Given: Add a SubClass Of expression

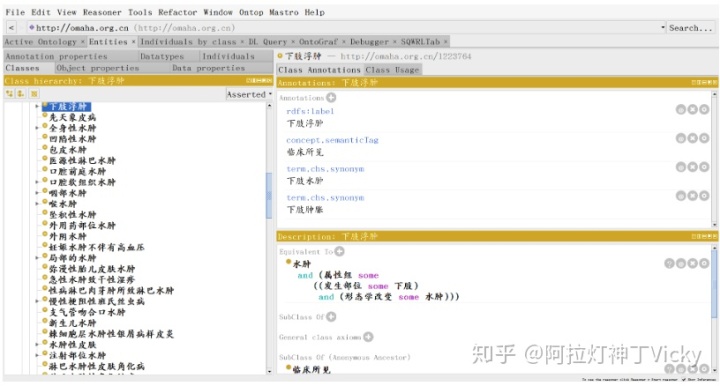Looking at the screenshot, I should (x=331, y=317).
